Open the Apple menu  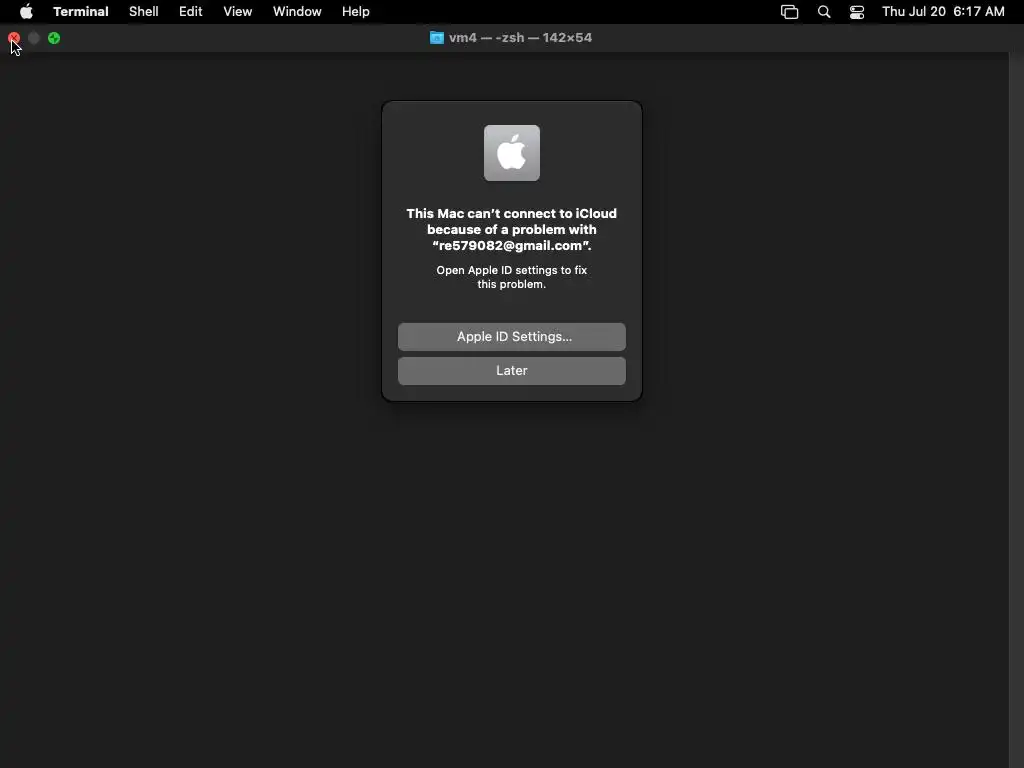coord(26,12)
